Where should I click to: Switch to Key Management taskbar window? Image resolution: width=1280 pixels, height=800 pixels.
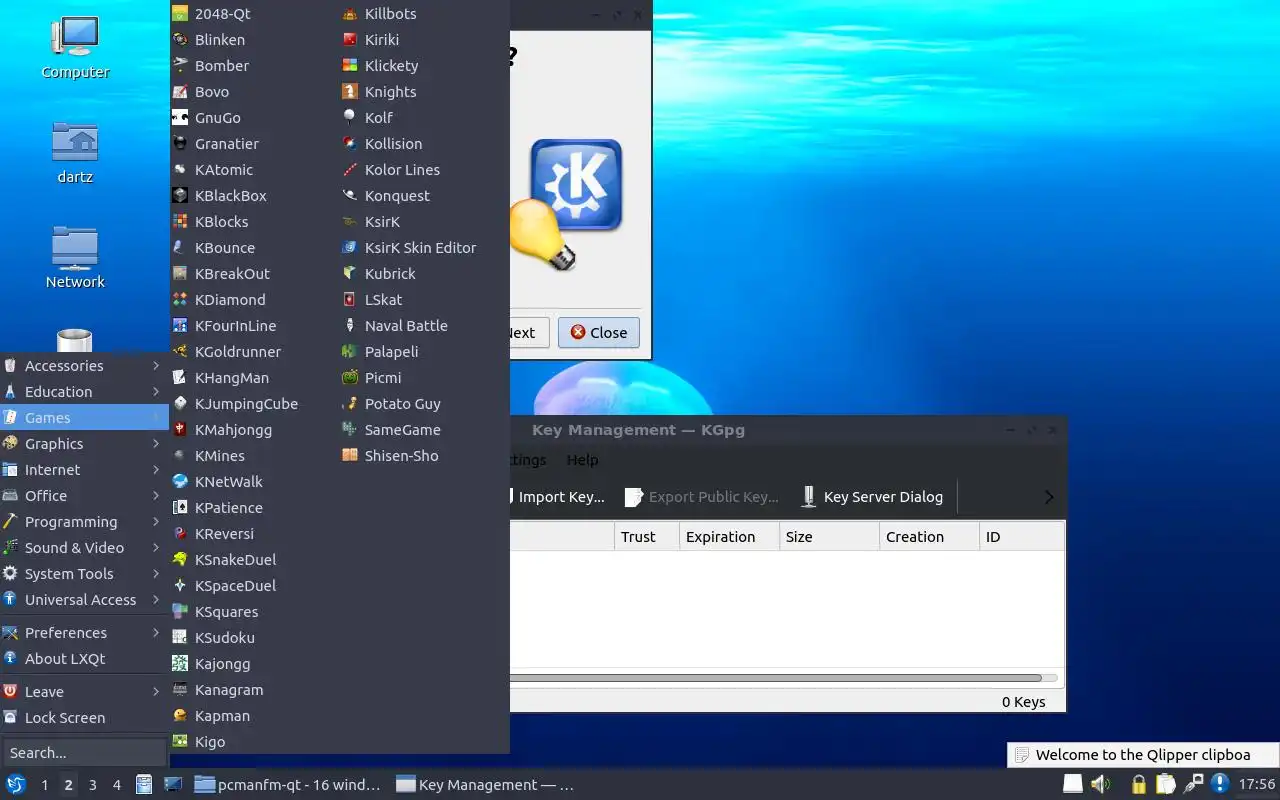tap(486, 785)
